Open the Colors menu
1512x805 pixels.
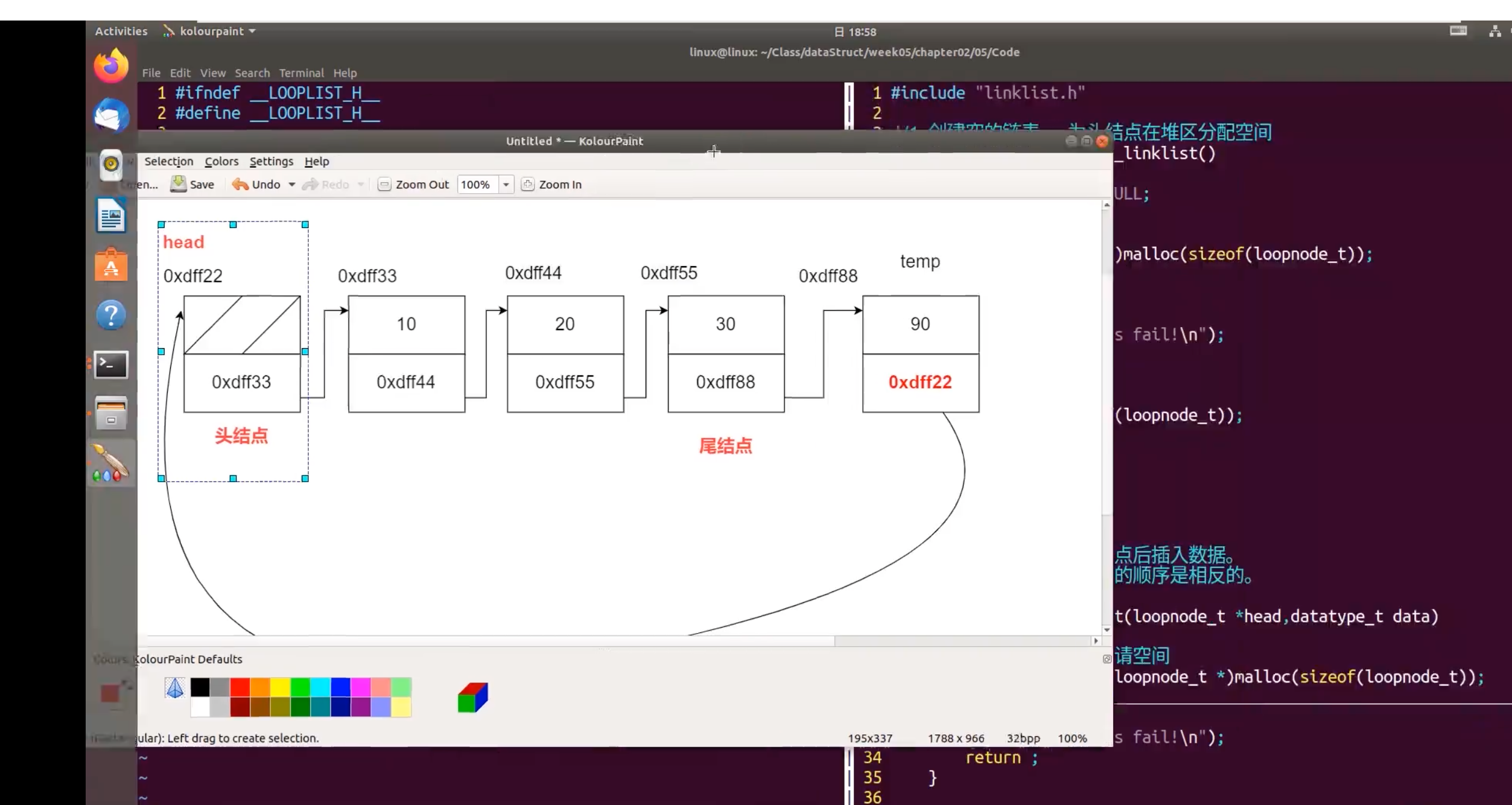pos(221,161)
